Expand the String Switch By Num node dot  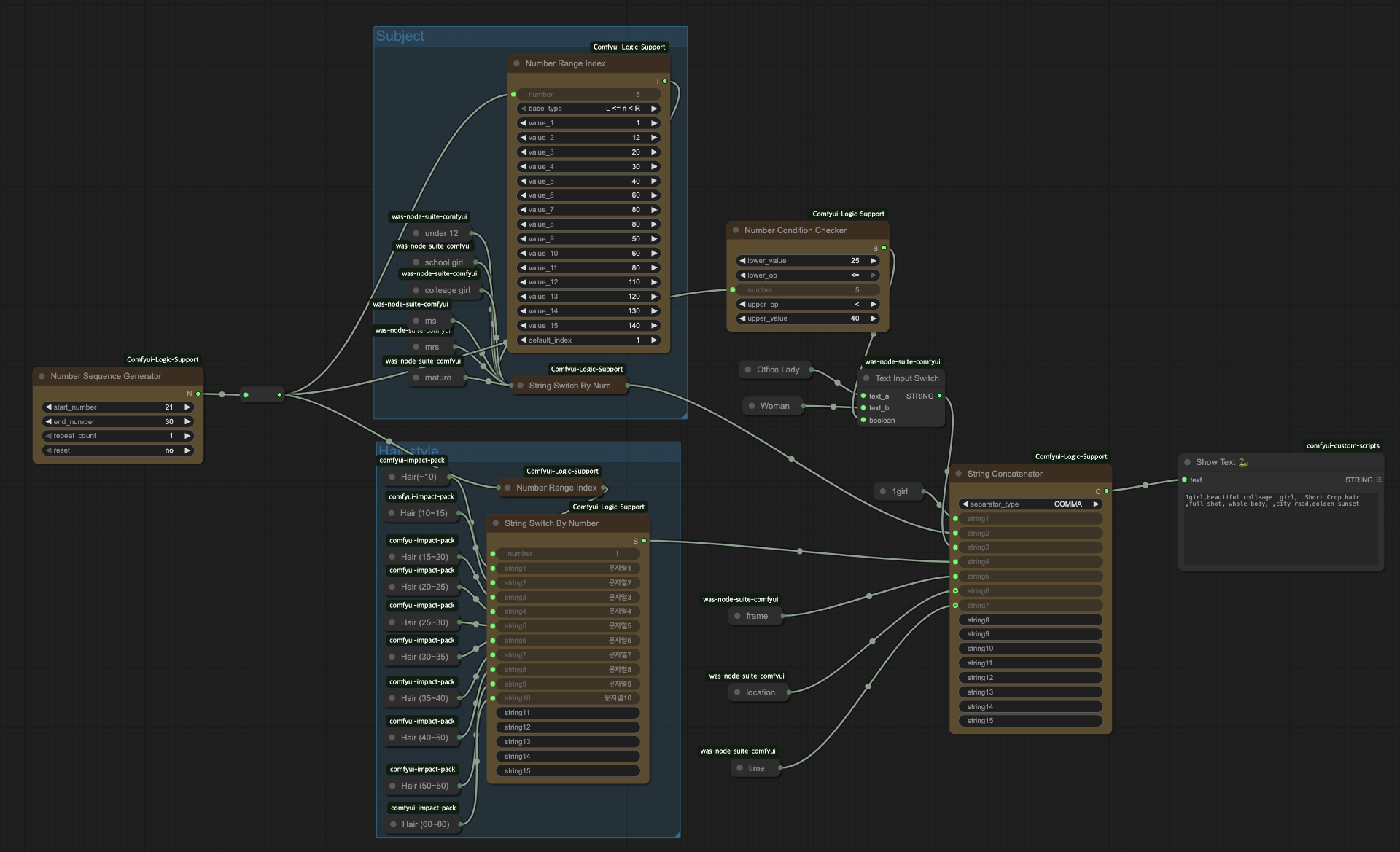521,386
